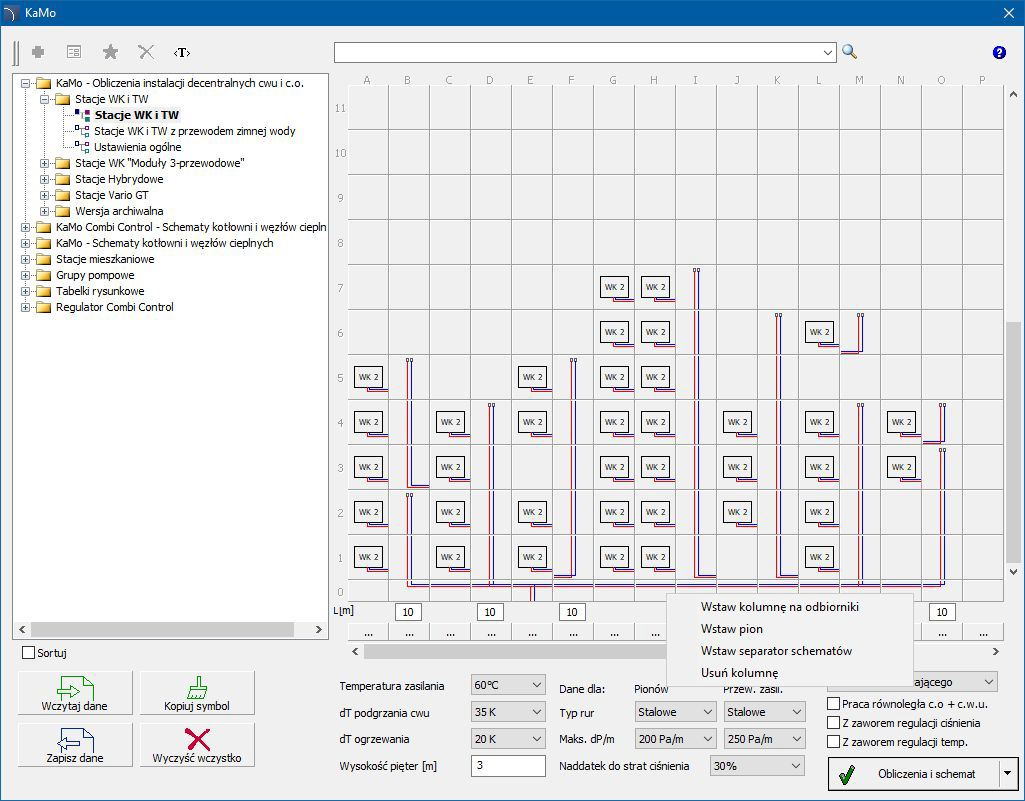Viewport: 1025px width, 801px height.
Task: Open the blue help question mark icon
Action: (x=998, y=52)
